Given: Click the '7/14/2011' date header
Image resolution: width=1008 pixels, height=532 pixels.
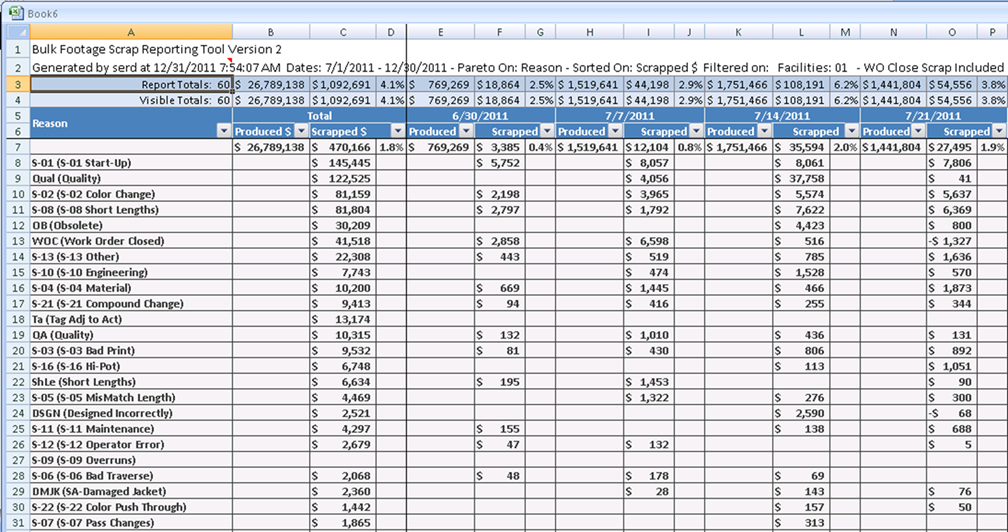Looking at the screenshot, I should (x=782, y=116).
